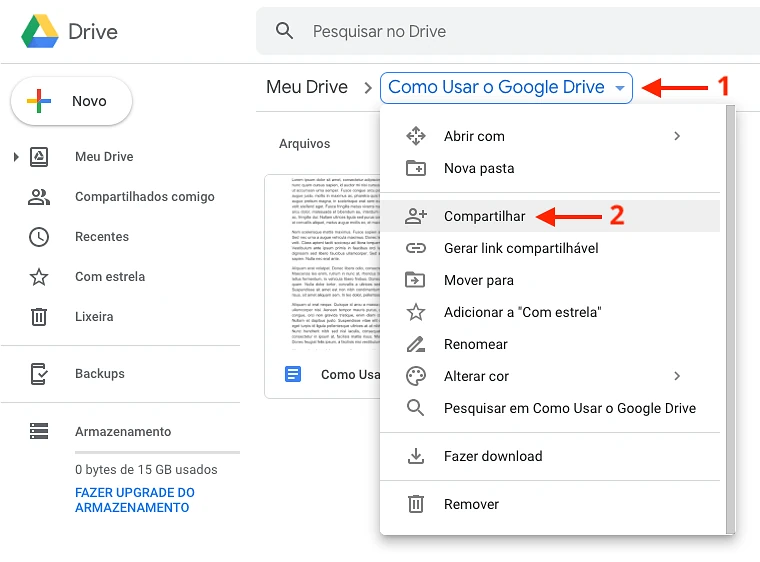Click the Fazer download arrow icon

tap(416, 456)
